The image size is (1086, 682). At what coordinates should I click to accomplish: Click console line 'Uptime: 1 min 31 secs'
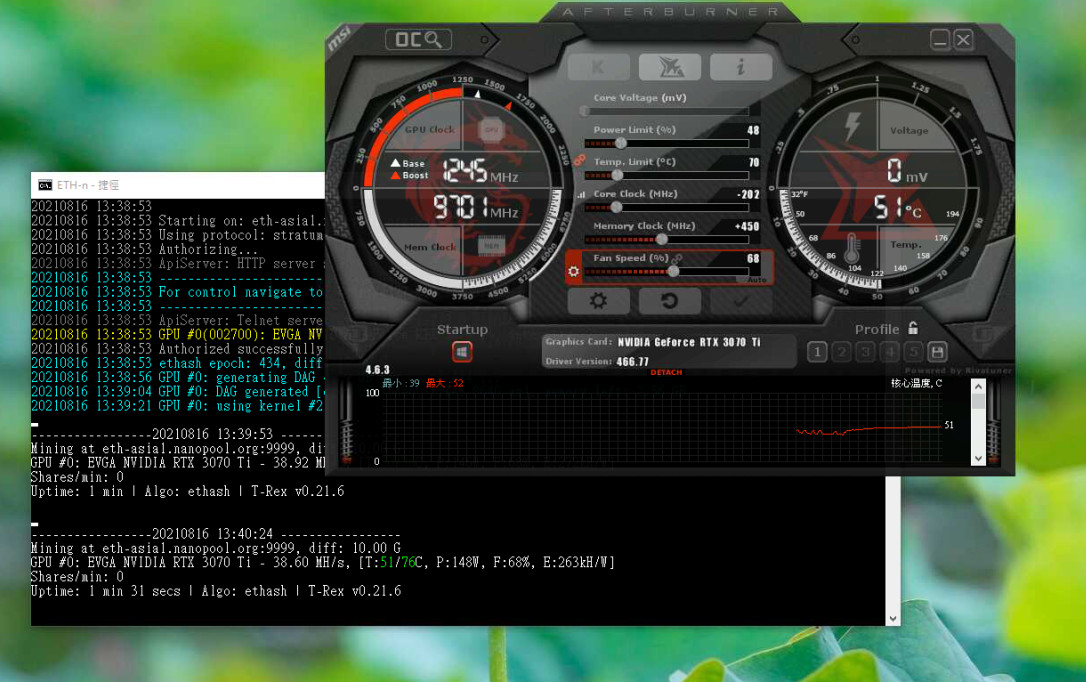[x=216, y=591]
